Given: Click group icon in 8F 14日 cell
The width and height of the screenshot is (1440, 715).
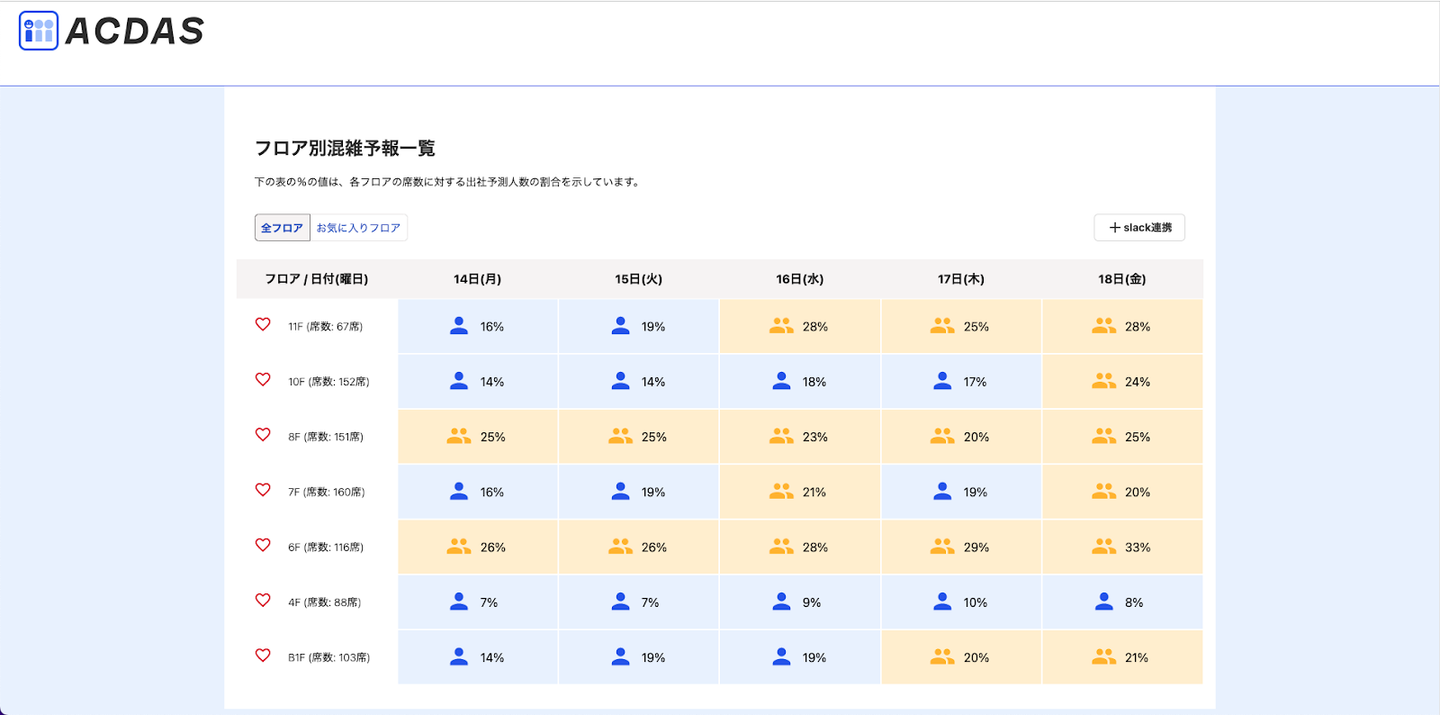Looking at the screenshot, I should tap(459, 437).
